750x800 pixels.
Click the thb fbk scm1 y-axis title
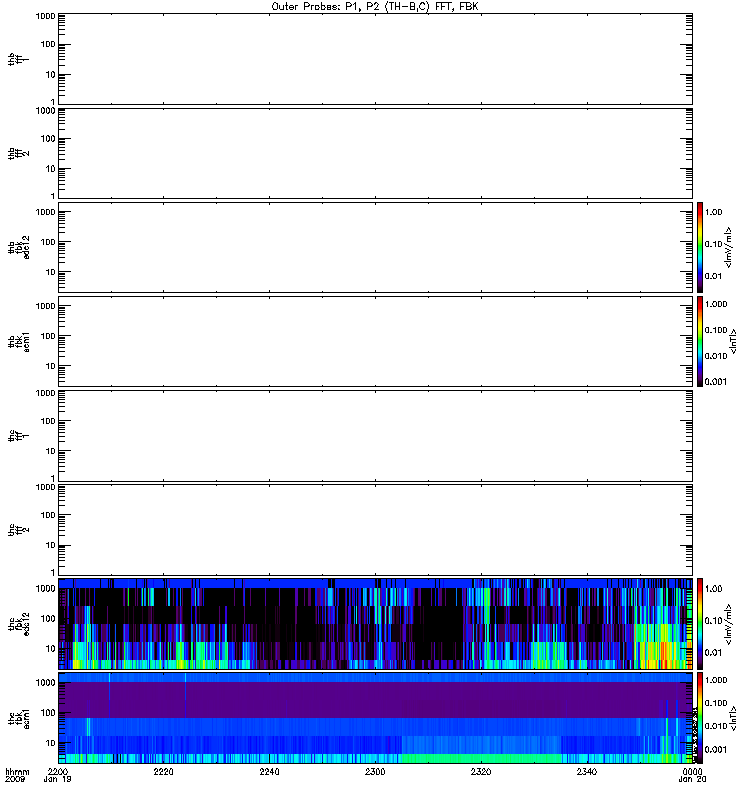coord(18,342)
